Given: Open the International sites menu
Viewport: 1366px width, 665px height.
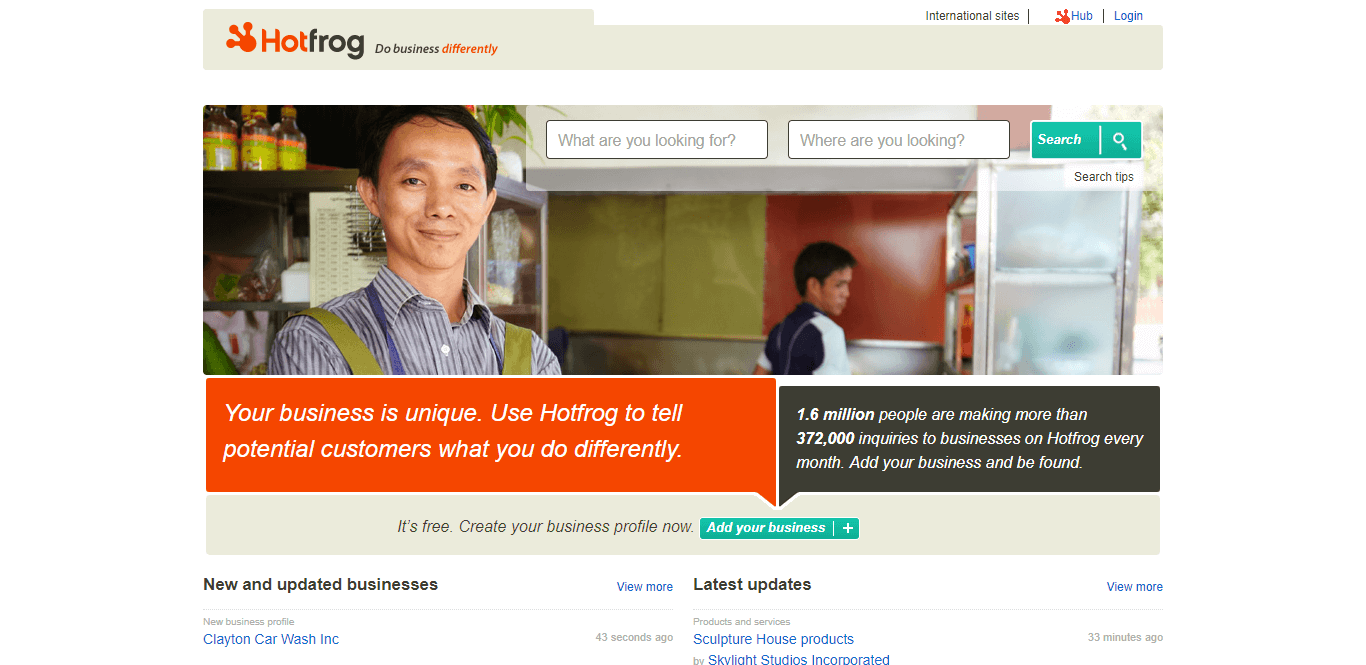Looking at the screenshot, I should point(972,16).
